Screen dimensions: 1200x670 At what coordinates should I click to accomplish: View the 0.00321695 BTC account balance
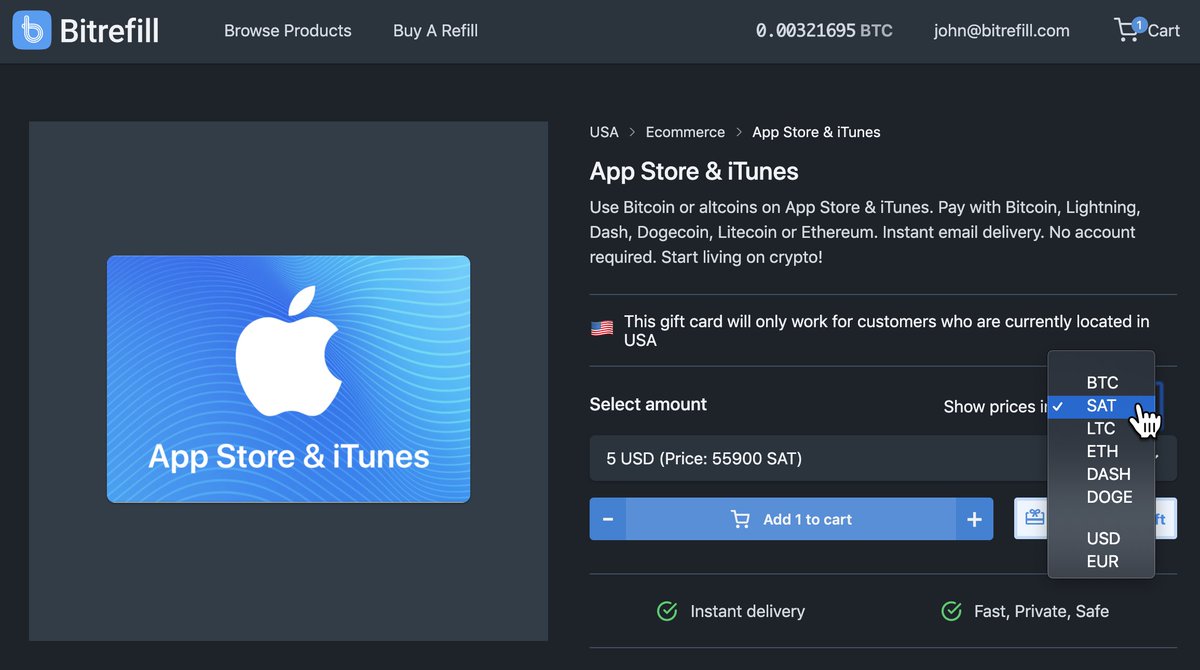coord(824,31)
